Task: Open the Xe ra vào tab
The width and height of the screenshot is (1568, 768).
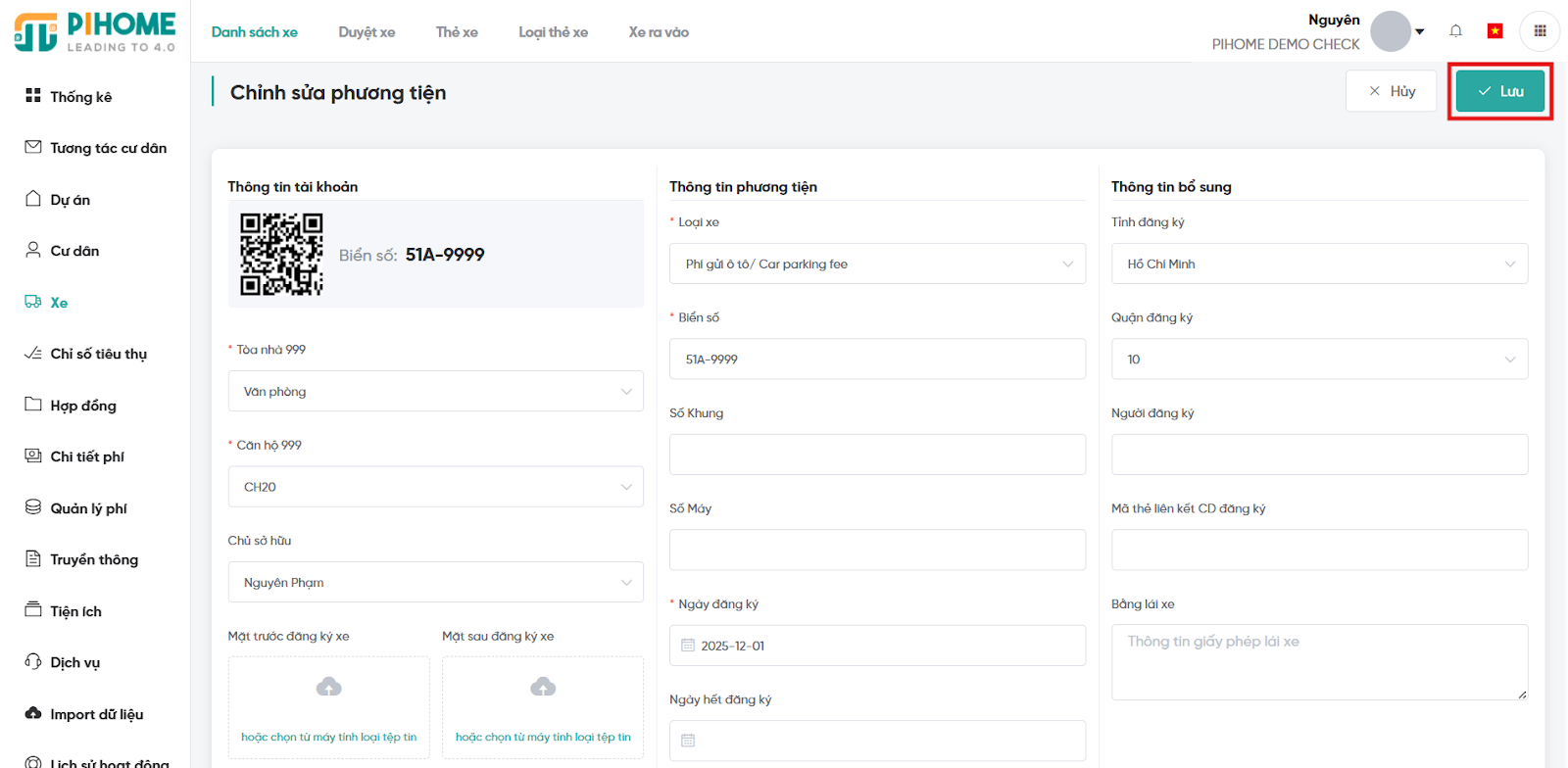Action: point(659,32)
